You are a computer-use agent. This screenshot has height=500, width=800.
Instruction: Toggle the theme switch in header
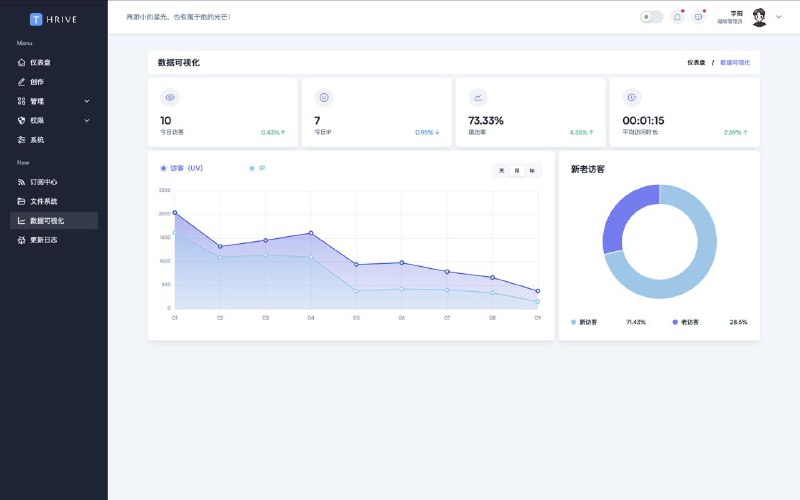click(651, 17)
